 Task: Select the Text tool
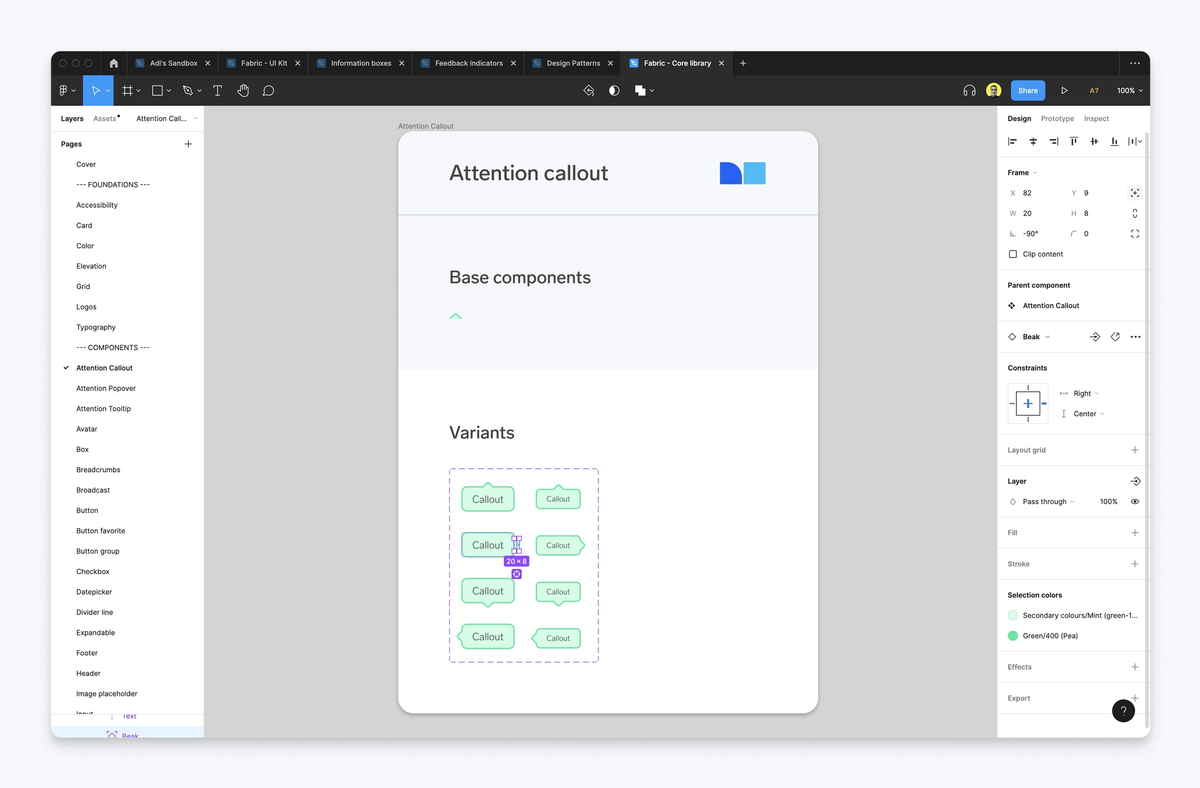pyautogui.click(x=217, y=90)
